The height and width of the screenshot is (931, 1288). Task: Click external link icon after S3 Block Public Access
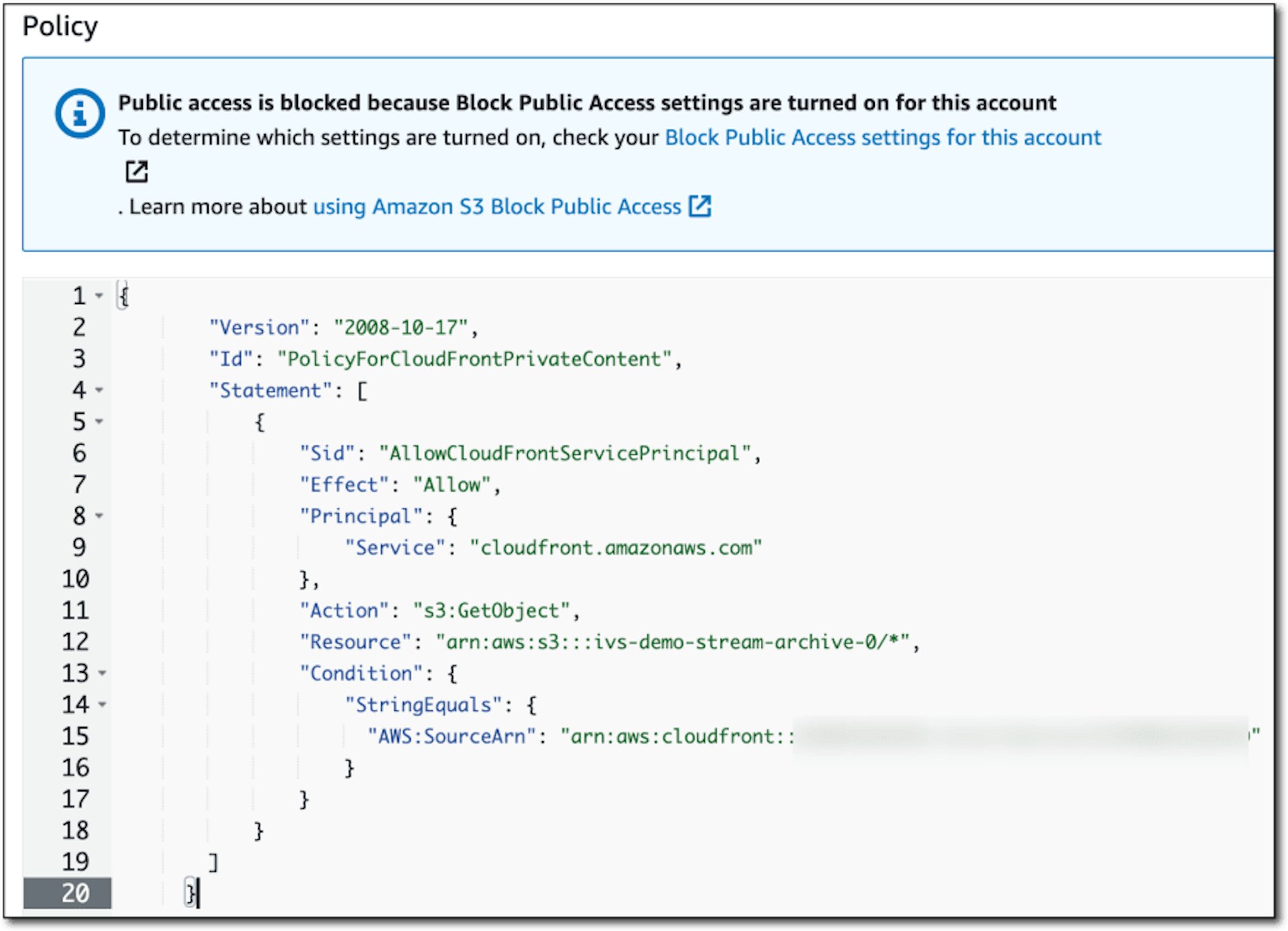[x=700, y=206]
